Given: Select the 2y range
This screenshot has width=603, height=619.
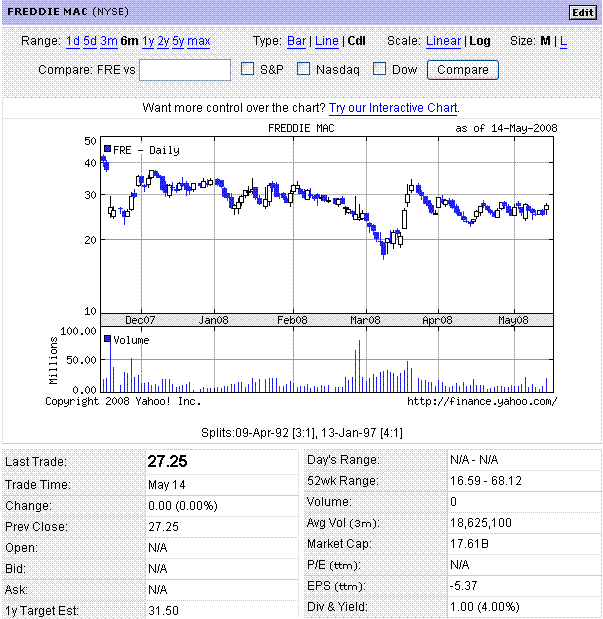Looking at the screenshot, I should [x=163, y=41].
